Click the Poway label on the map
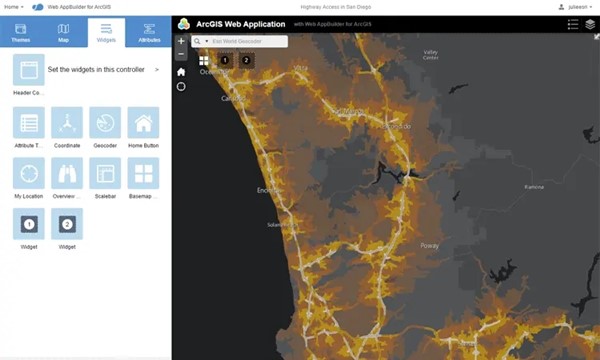The image size is (600, 360). click(429, 246)
